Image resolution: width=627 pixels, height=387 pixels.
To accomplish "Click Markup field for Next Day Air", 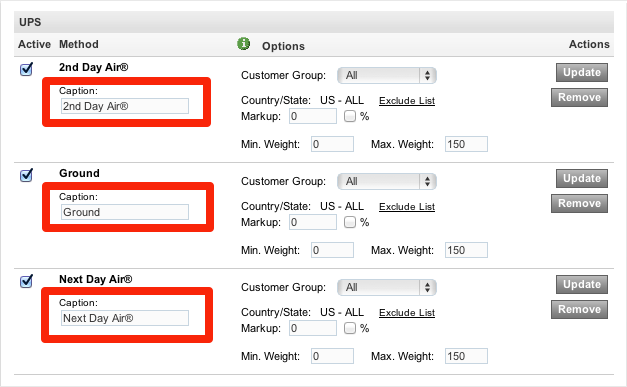I will 313,328.
